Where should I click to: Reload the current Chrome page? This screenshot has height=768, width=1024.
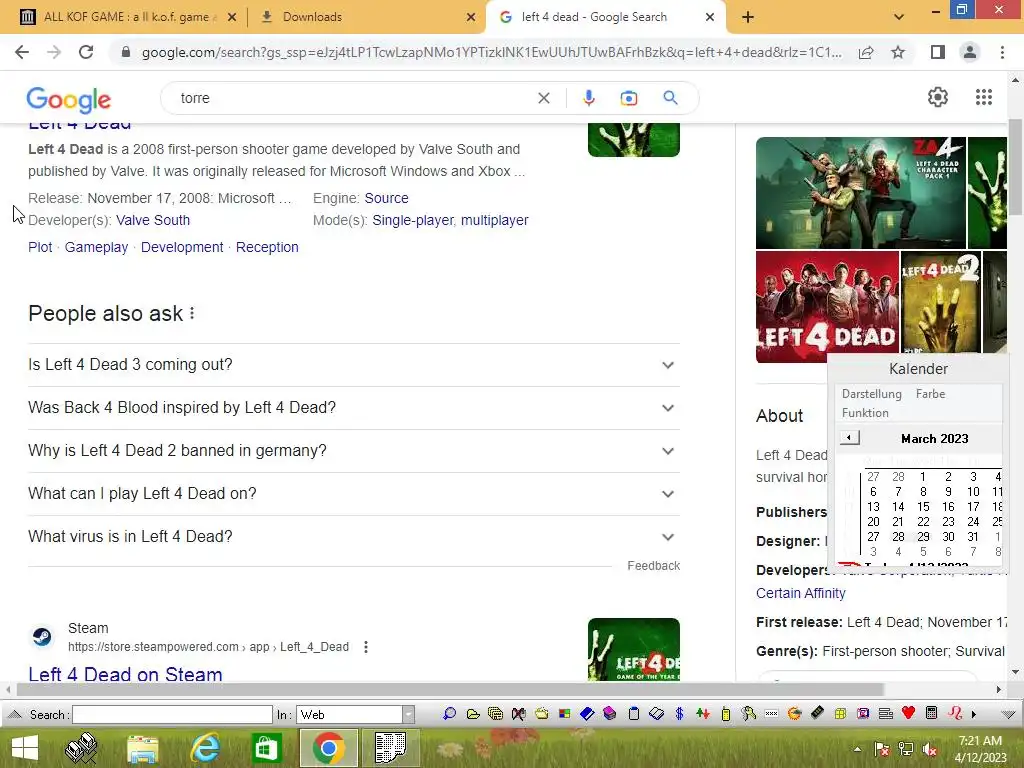click(x=86, y=52)
